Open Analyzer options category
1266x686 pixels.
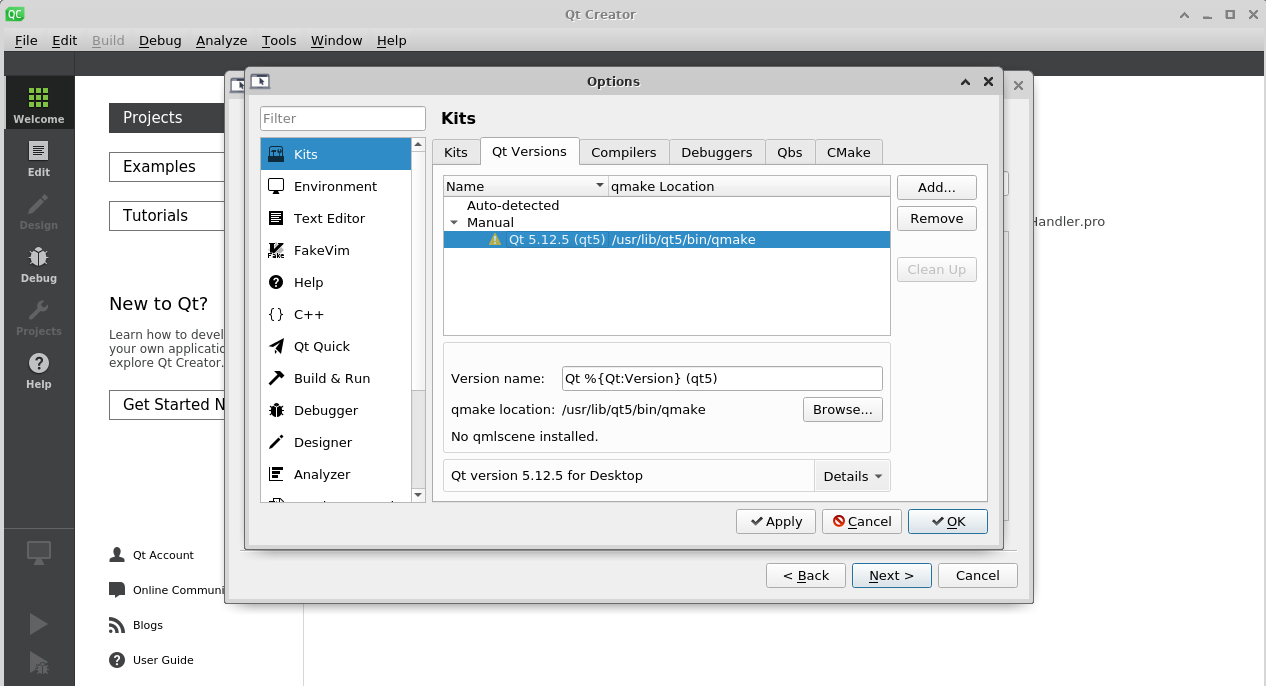point(336,474)
